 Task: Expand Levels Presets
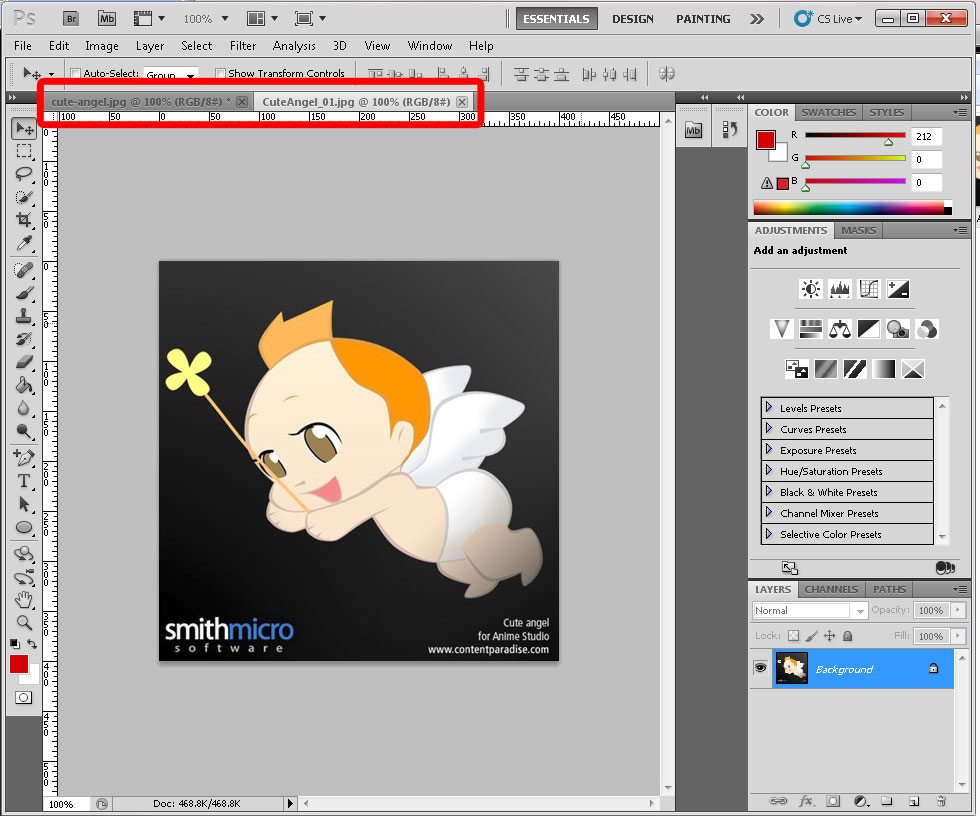(x=769, y=407)
